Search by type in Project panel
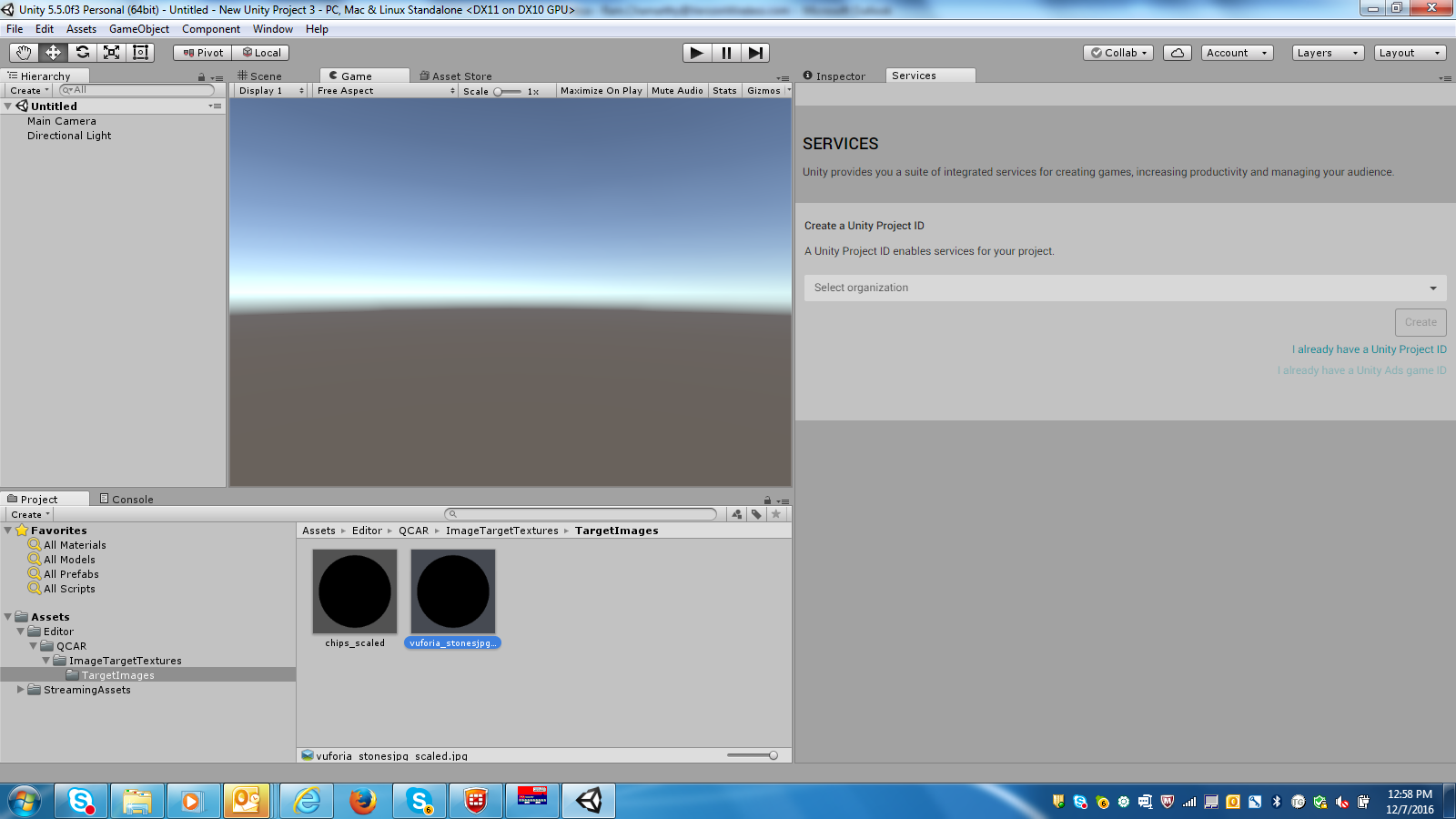This screenshot has height=819, width=1456. tap(736, 514)
